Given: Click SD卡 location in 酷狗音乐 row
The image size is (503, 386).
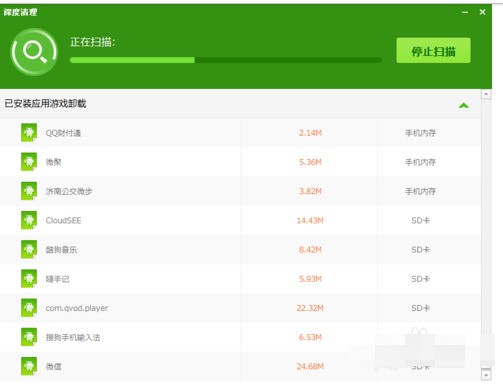Looking at the screenshot, I should (420, 250).
